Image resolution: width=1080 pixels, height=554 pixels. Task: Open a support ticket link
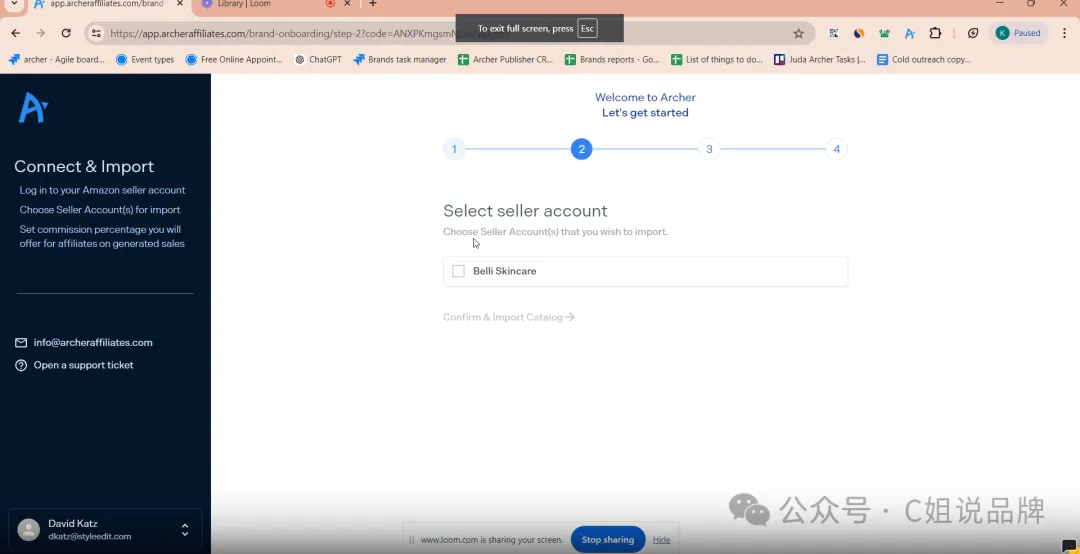(x=83, y=365)
